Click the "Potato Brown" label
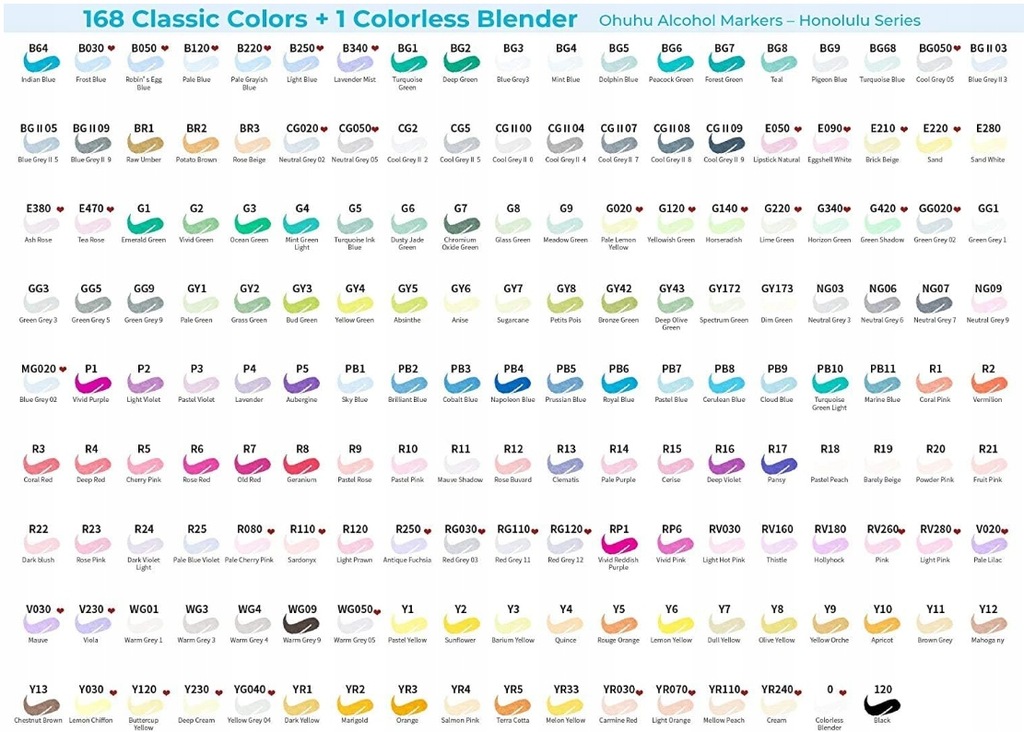 pyautogui.click(x=196, y=160)
